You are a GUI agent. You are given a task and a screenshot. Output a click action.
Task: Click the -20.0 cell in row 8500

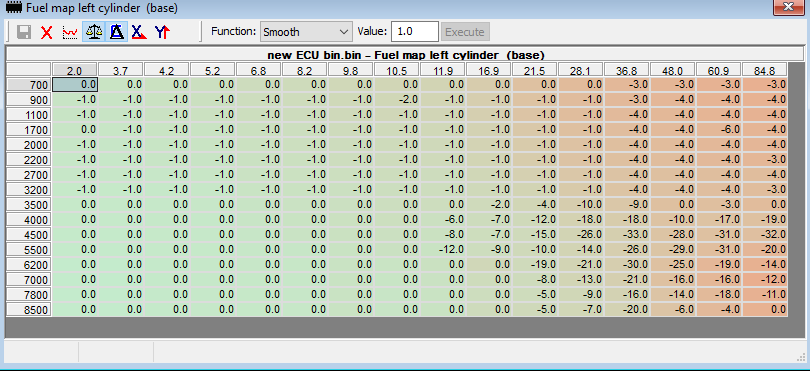627,310
